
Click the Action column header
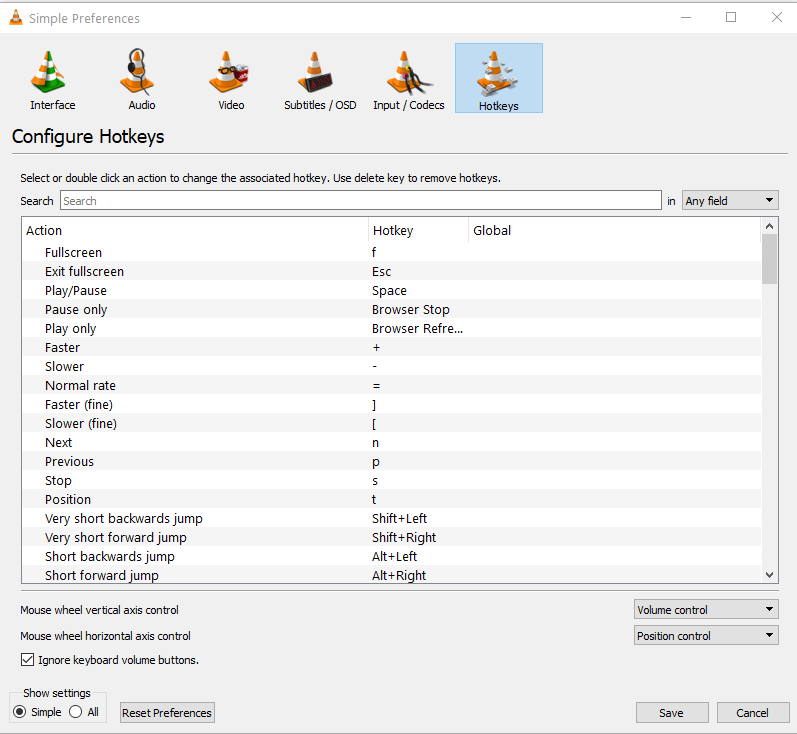[195, 230]
